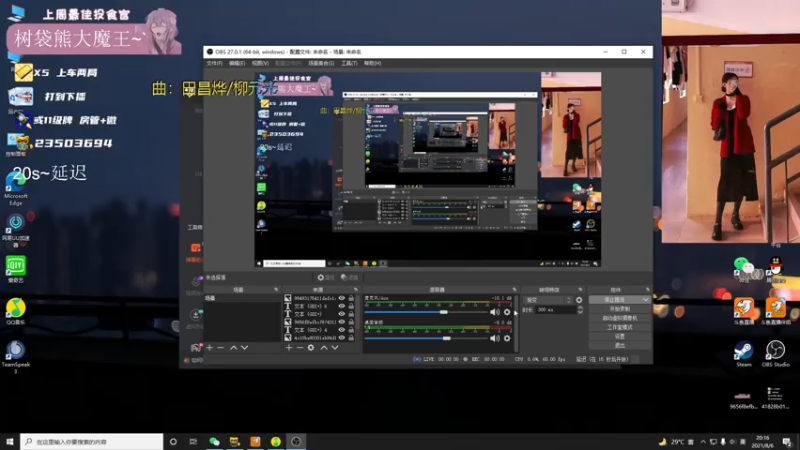The width and height of the screenshot is (800, 450).
Task: Mute the microphone/Aux speaker icon
Action: tap(494, 312)
